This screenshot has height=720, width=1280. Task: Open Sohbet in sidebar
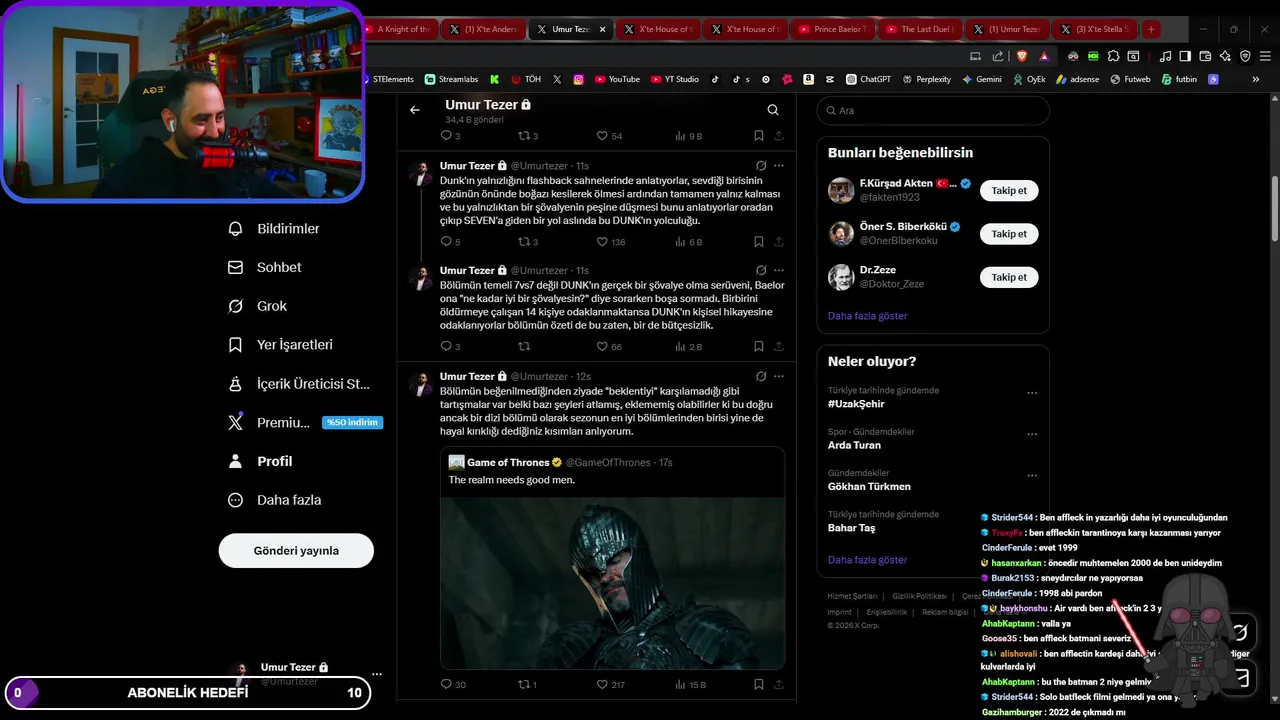click(265, 267)
